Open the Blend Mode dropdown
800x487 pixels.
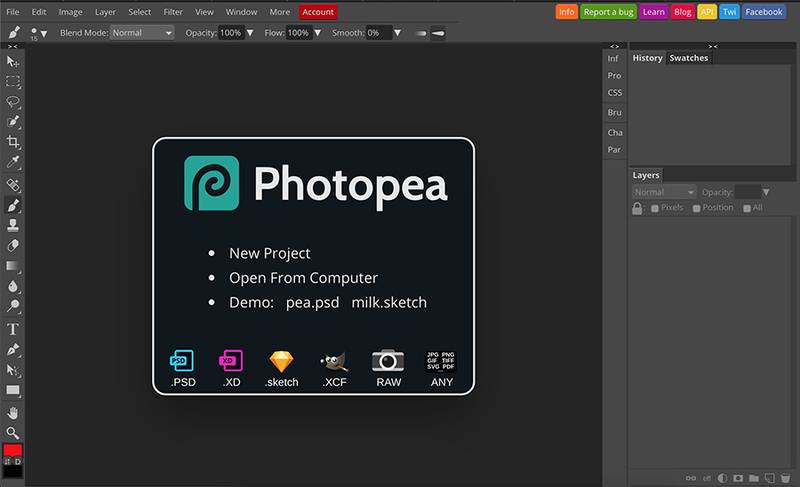coord(142,33)
